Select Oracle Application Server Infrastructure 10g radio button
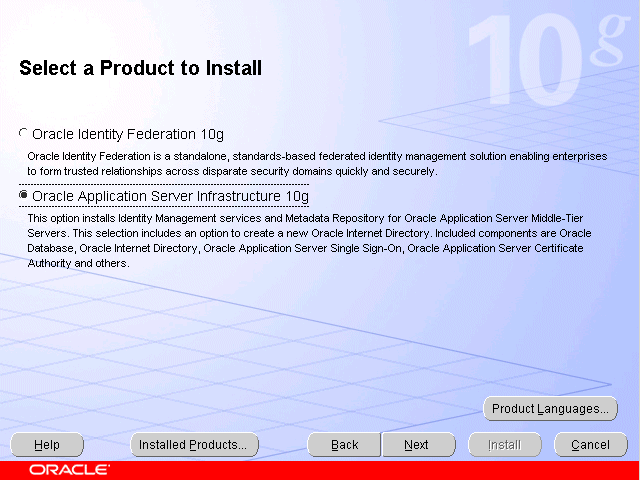Screen dimensions: 640x480 (x=23, y=195)
